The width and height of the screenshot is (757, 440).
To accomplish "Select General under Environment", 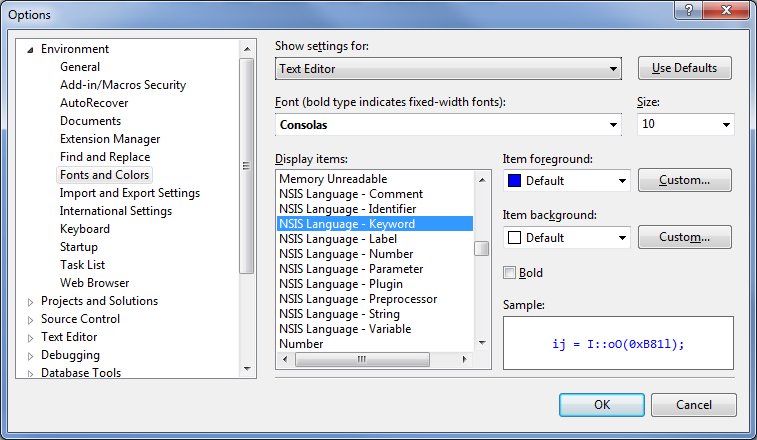I will pyautogui.click(x=80, y=67).
